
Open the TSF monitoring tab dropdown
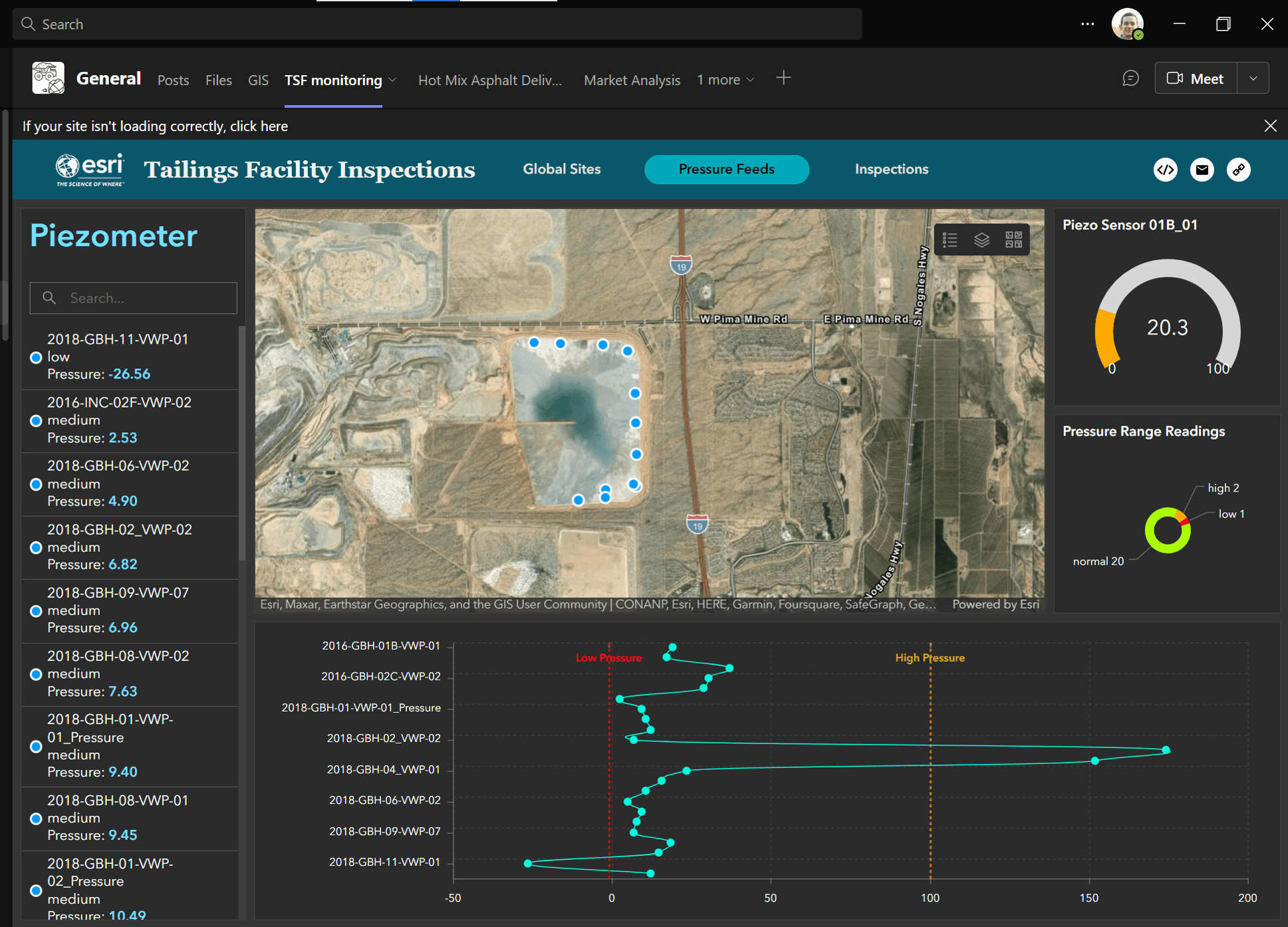393,80
